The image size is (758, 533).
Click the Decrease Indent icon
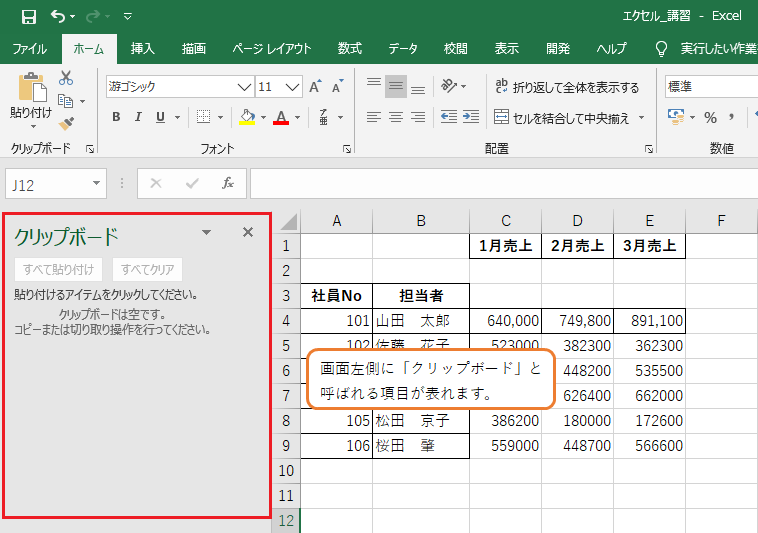coord(449,117)
